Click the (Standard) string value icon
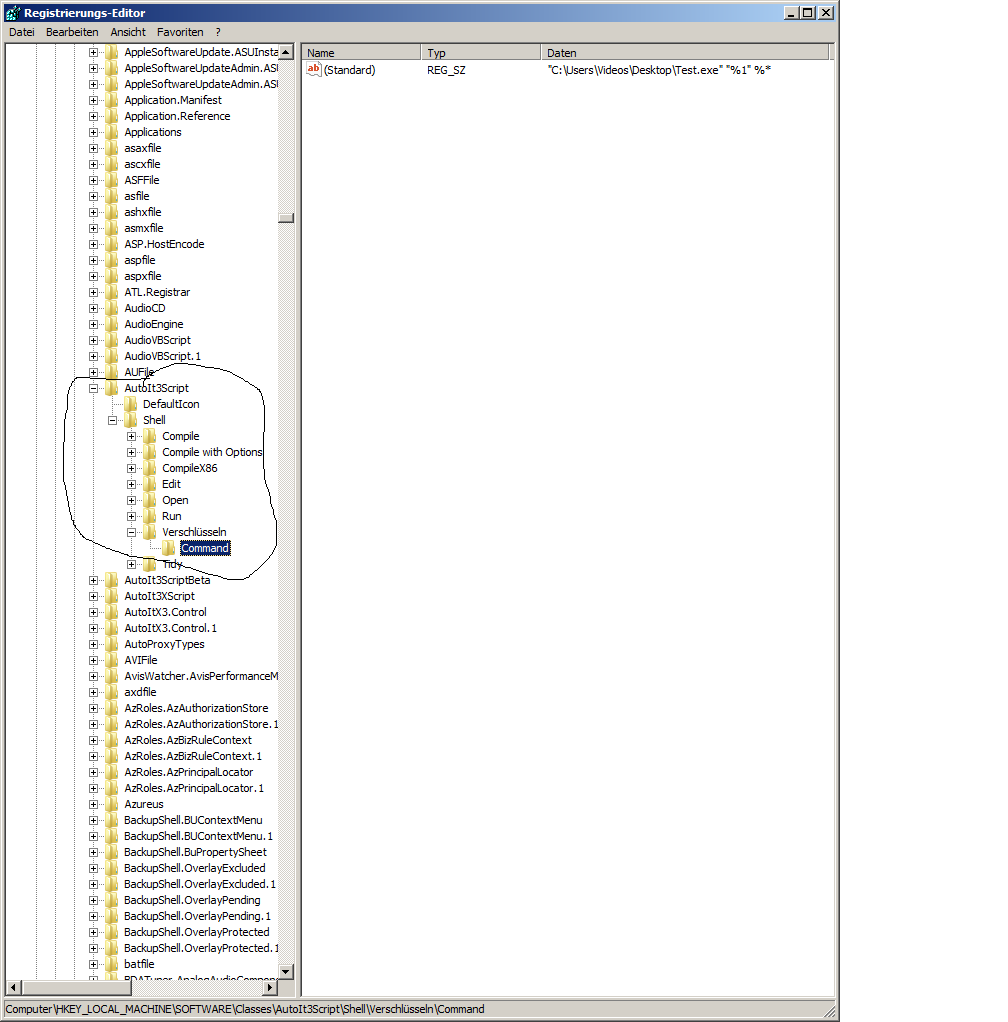 coord(313,70)
